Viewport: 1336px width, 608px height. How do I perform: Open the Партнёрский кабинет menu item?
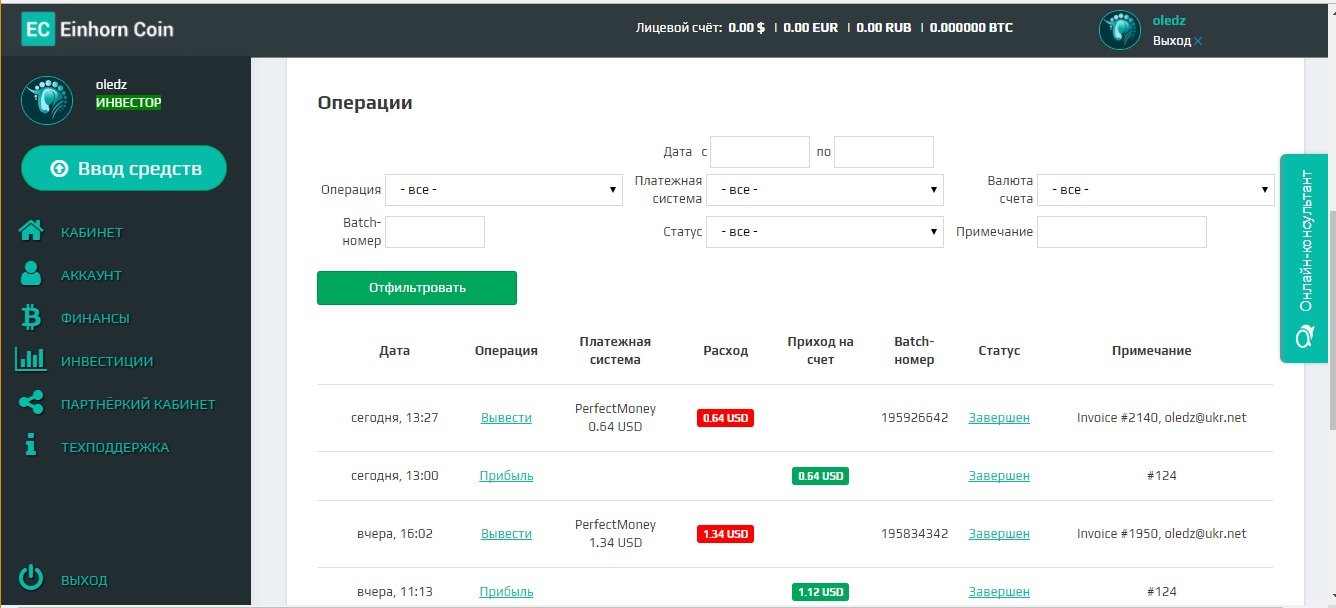(x=138, y=404)
